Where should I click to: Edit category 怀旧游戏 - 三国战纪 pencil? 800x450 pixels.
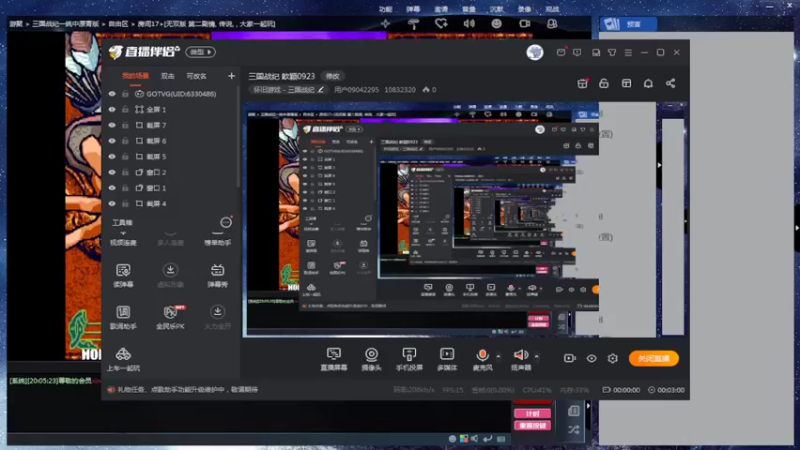point(321,89)
